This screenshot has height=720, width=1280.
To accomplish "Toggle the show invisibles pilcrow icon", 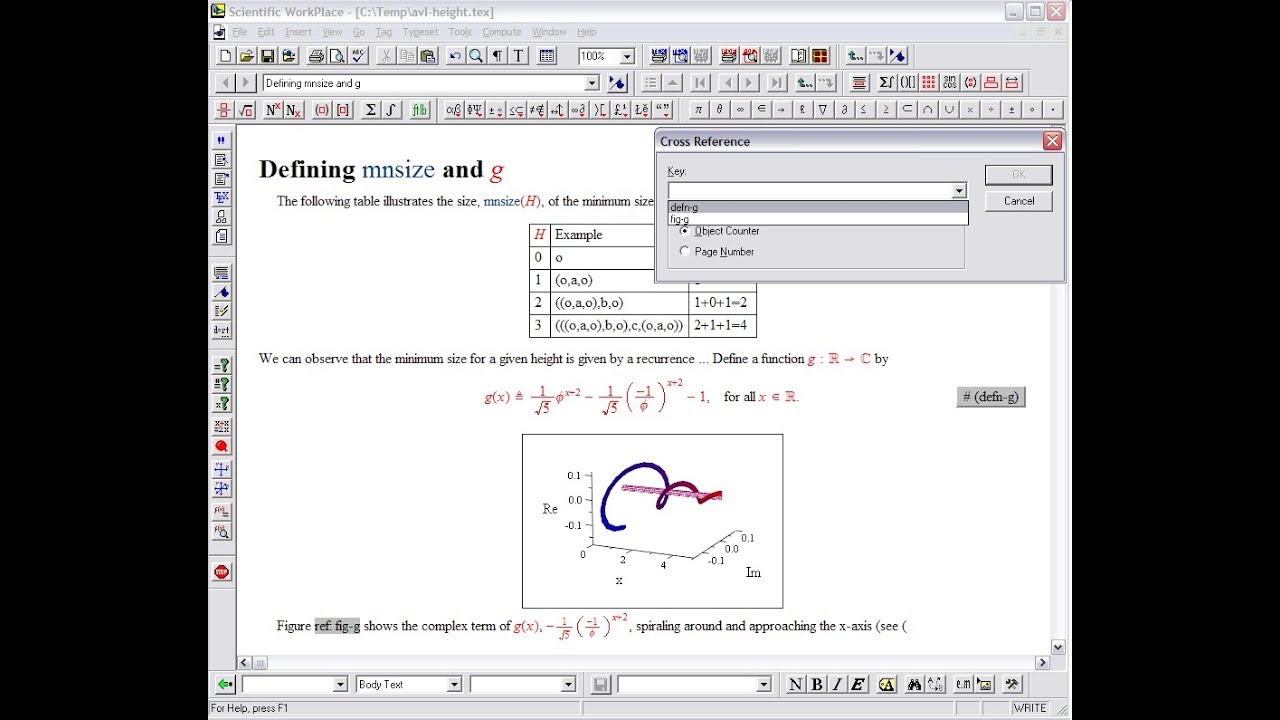I will (497, 56).
